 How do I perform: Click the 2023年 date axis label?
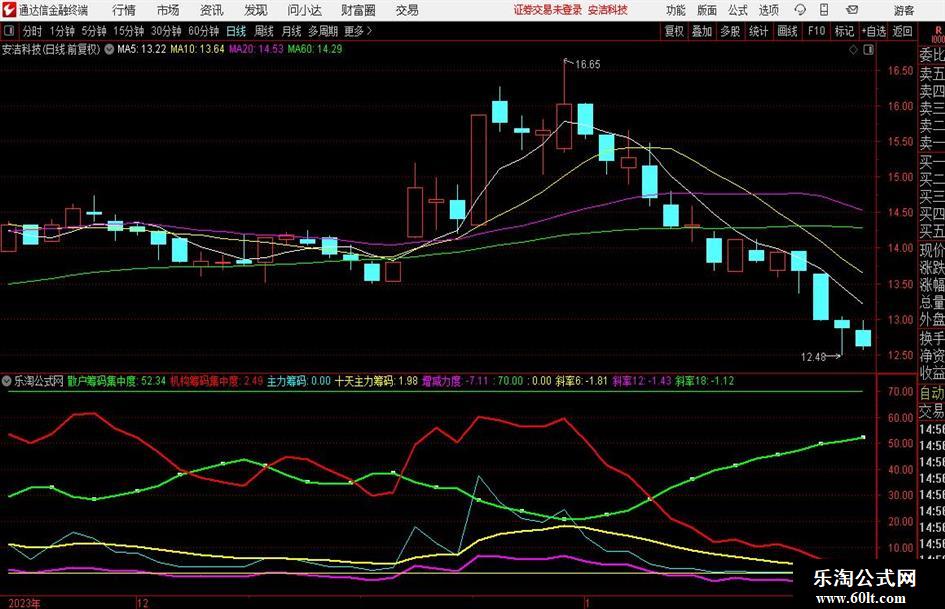(x=25, y=603)
